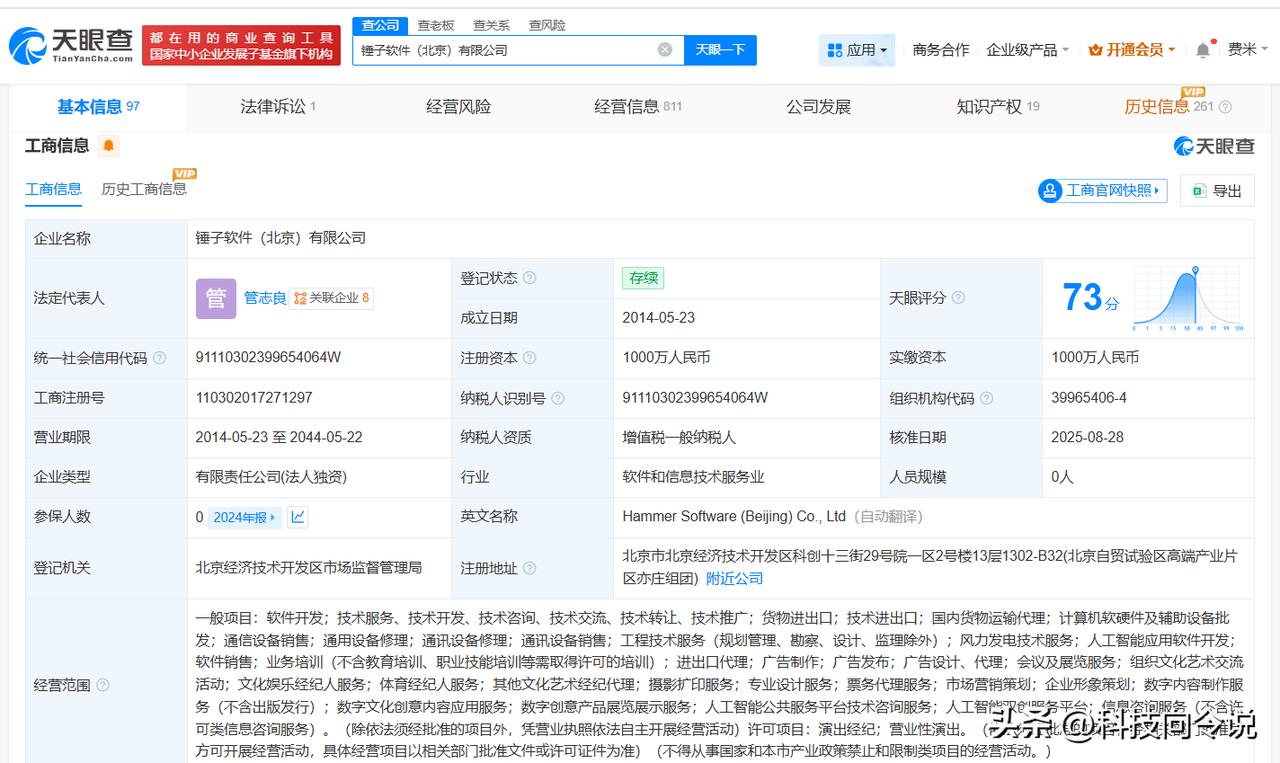
Task: Click the TianYanCha logo
Action: 71,45
